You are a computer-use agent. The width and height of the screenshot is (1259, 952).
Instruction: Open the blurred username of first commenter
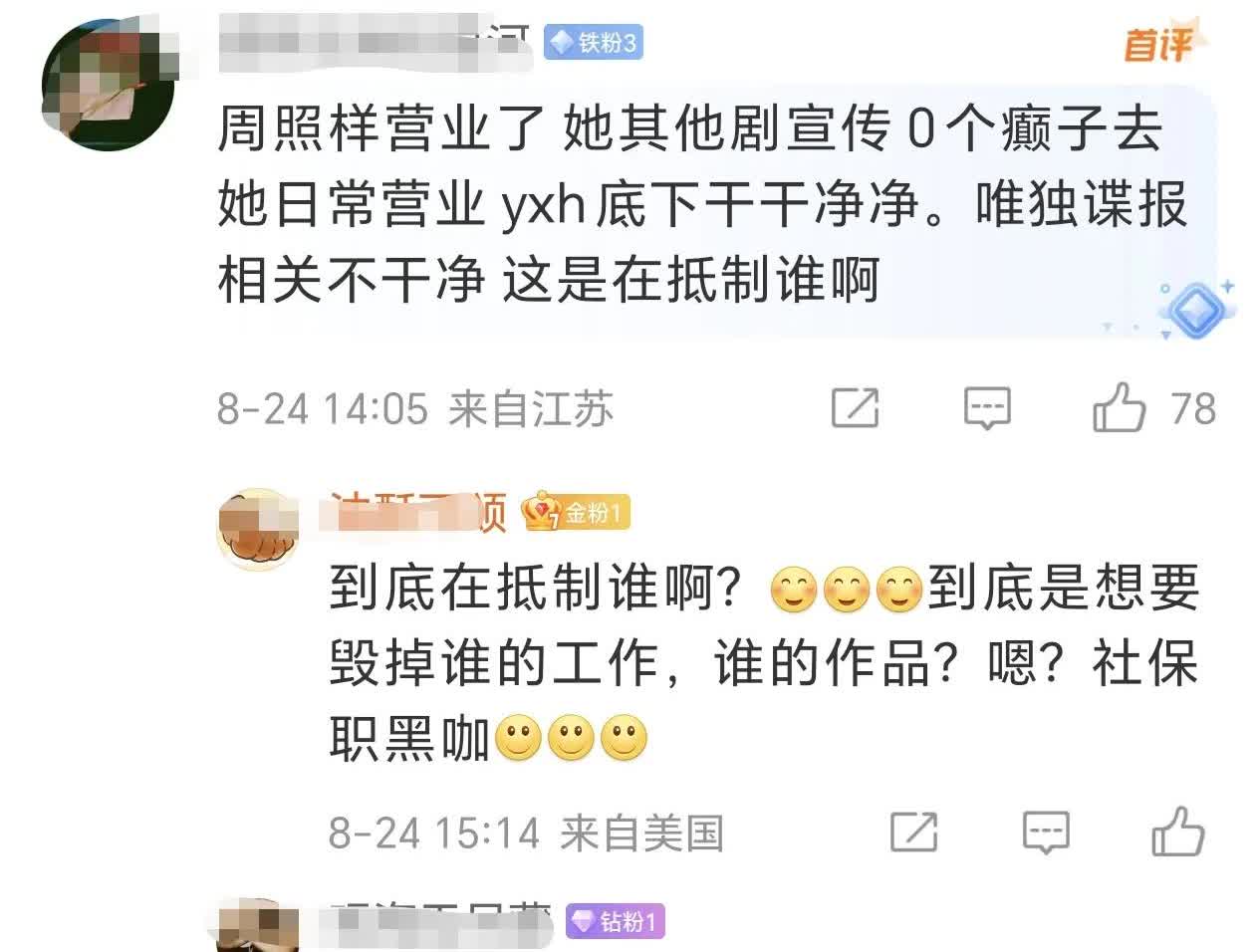(374, 42)
